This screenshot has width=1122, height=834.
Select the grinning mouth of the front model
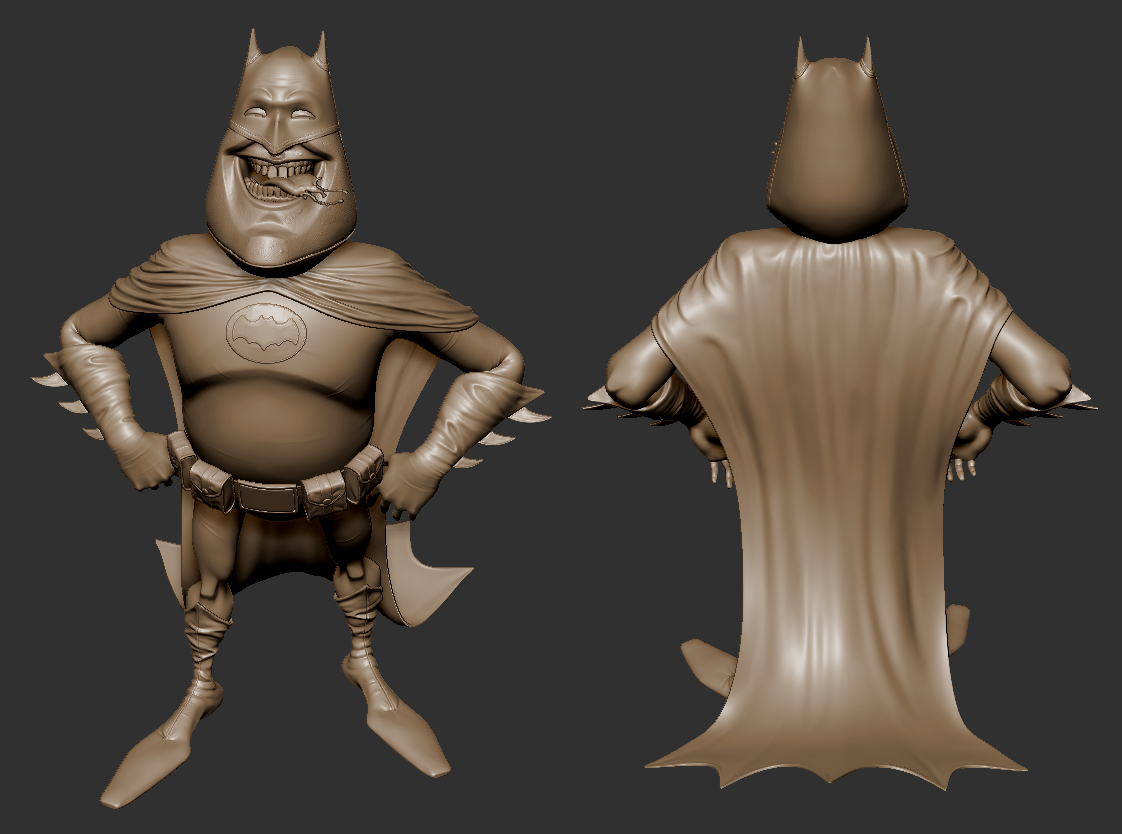[281, 182]
